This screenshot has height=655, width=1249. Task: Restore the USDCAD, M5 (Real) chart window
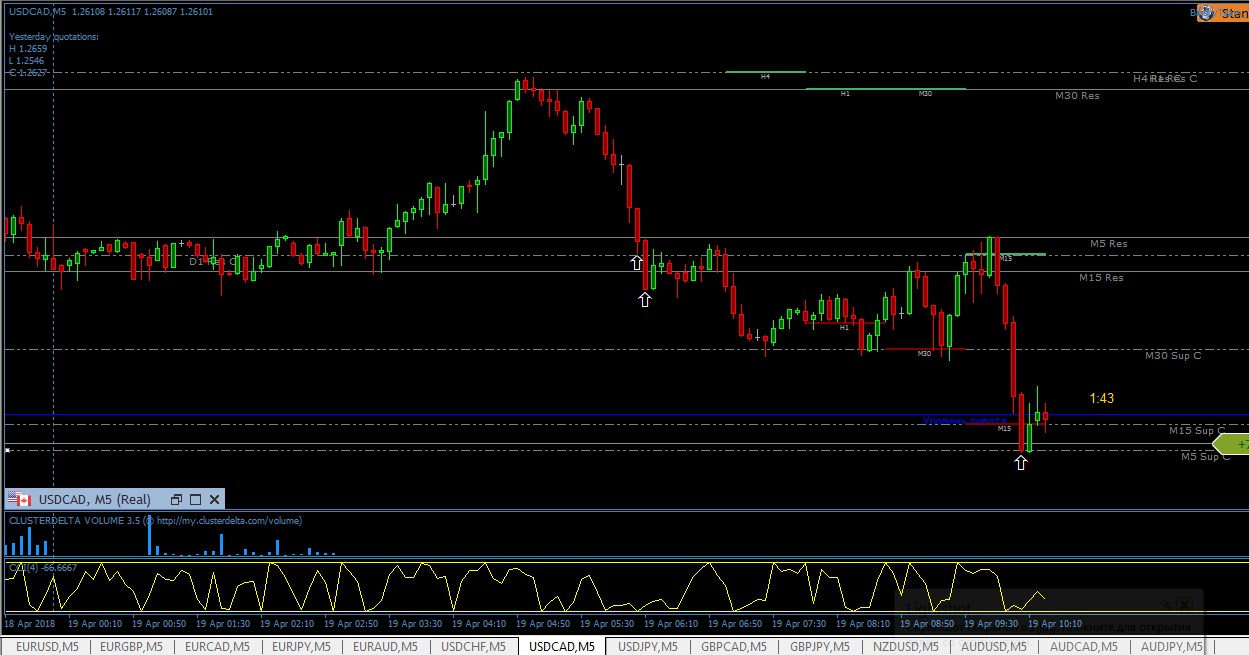tap(176, 499)
